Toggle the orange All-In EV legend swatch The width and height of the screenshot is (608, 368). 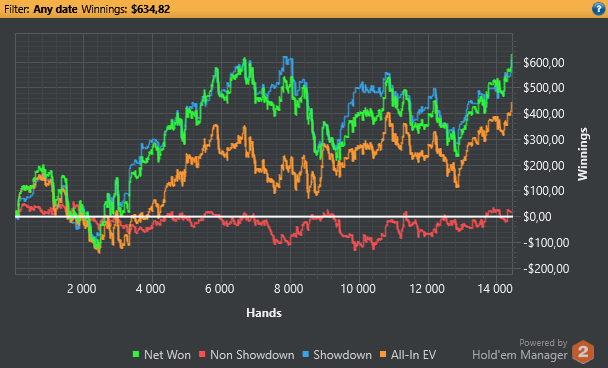tap(383, 354)
